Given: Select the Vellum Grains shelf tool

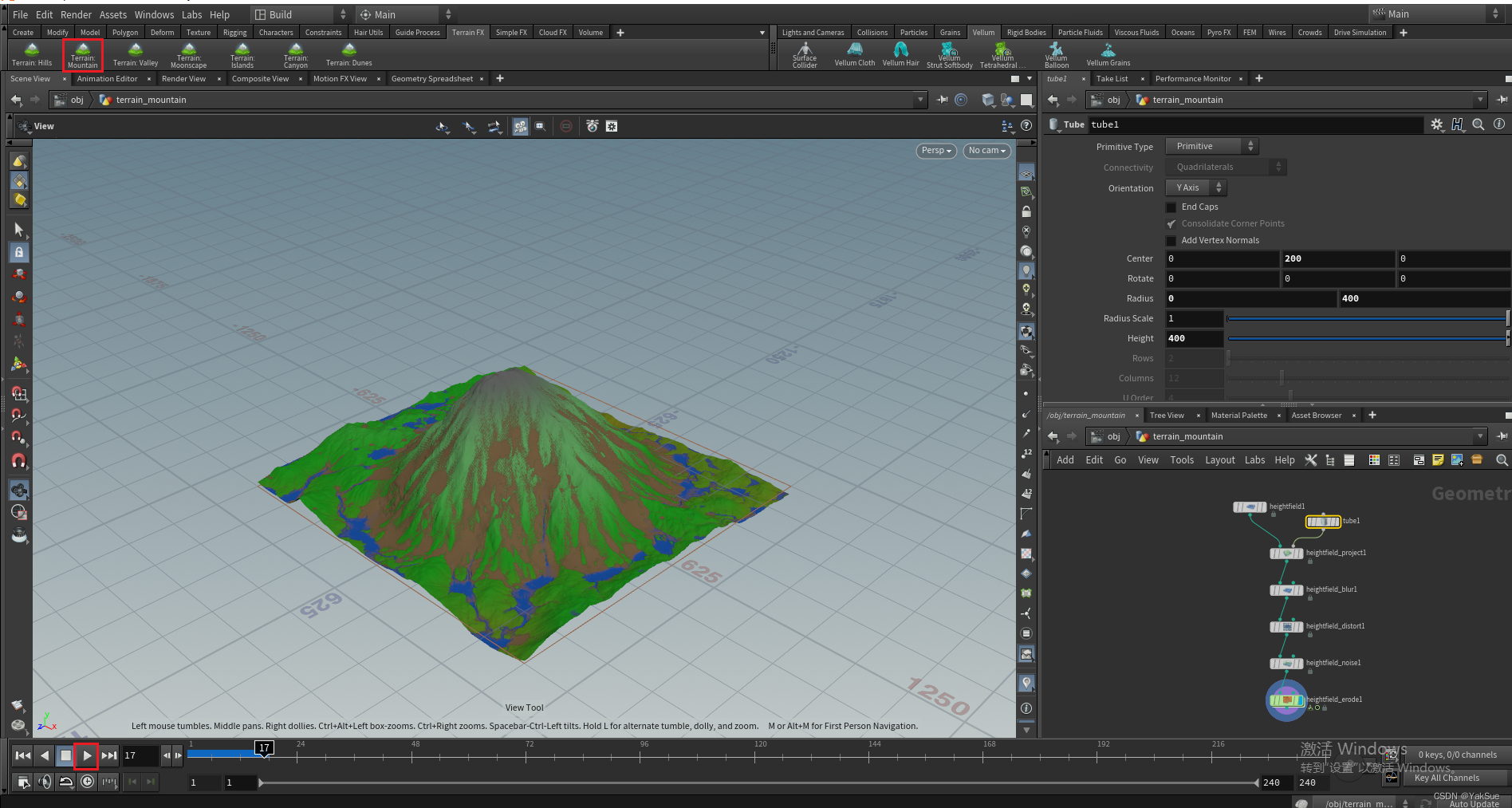Looking at the screenshot, I should pyautogui.click(x=1108, y=55).
